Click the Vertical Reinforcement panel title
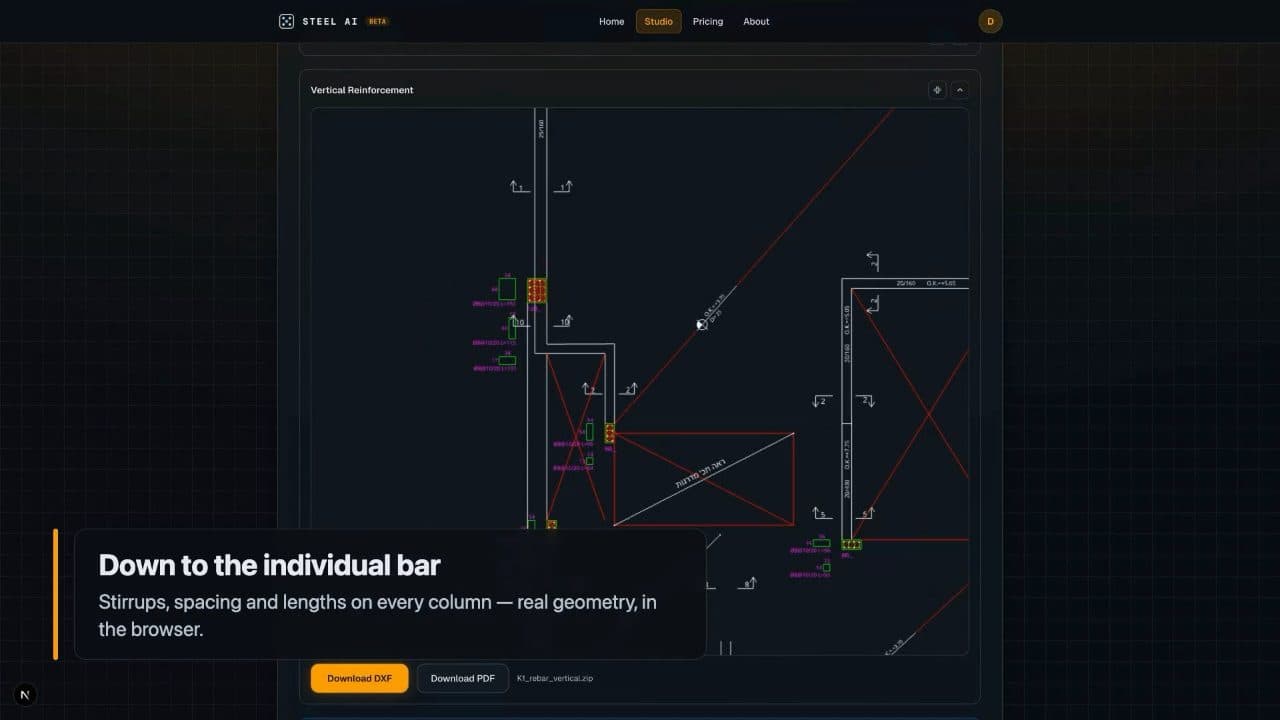 (x=362, y=90)
